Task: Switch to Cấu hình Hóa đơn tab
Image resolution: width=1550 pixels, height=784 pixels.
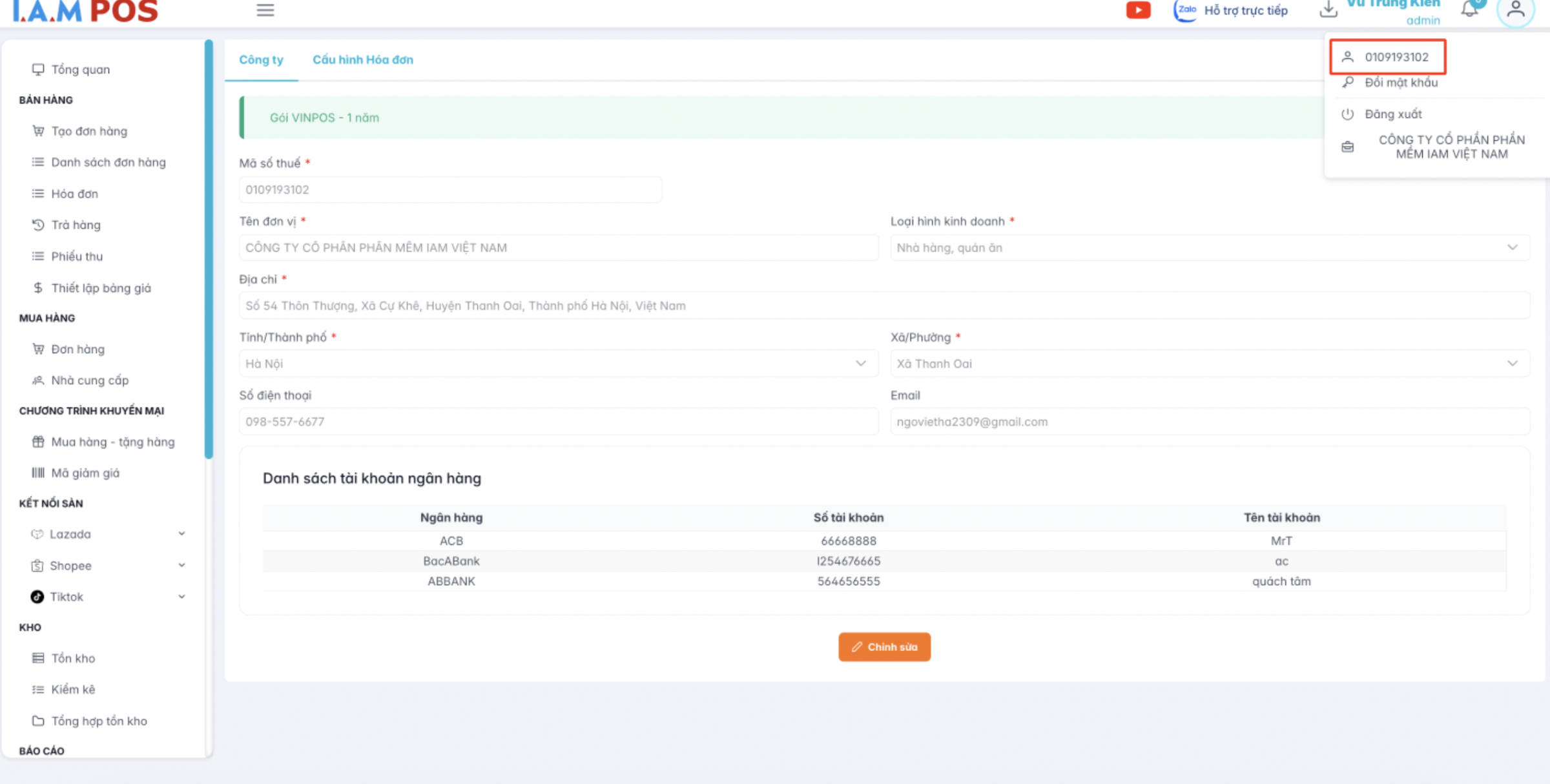Action: [x=363, y=60]
